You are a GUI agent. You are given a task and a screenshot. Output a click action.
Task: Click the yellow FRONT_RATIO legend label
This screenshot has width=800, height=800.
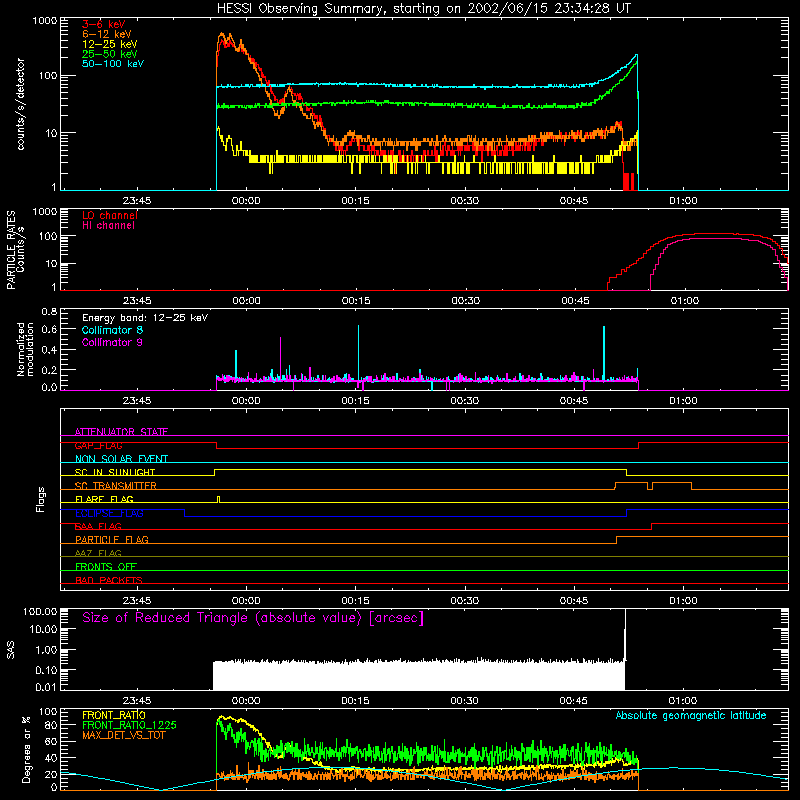click(x=114, y=715)
